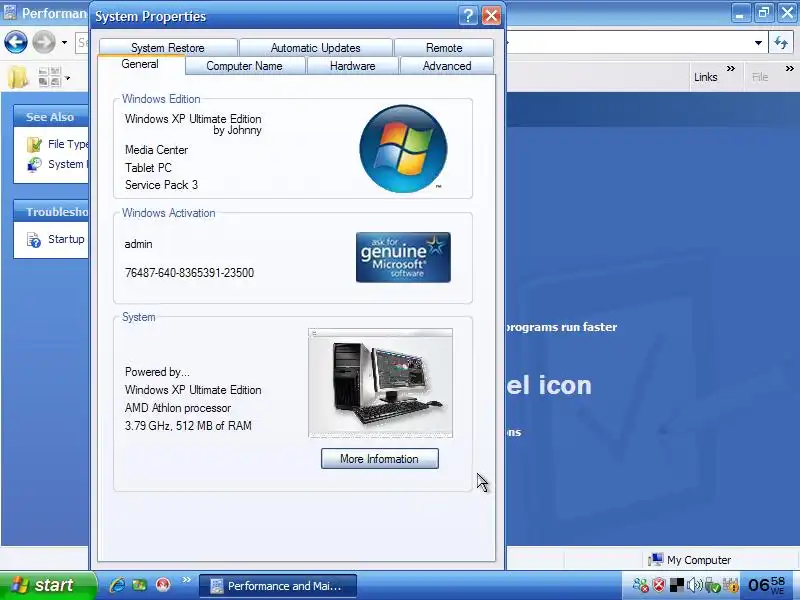Viewport: 800px width, 600px height.
Task: Open the Hardware tab
Action: (352, 66)
